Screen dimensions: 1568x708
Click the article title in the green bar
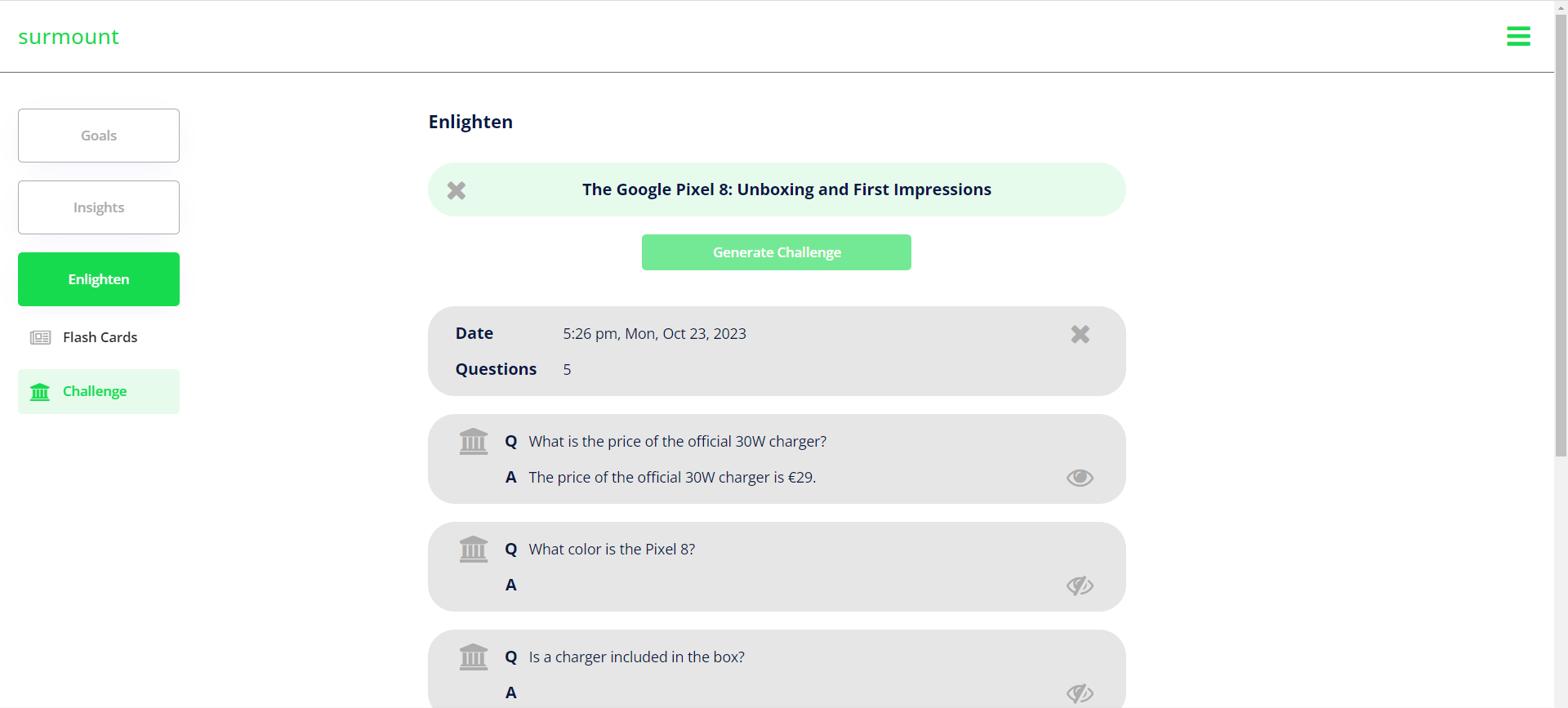[786, 189]
